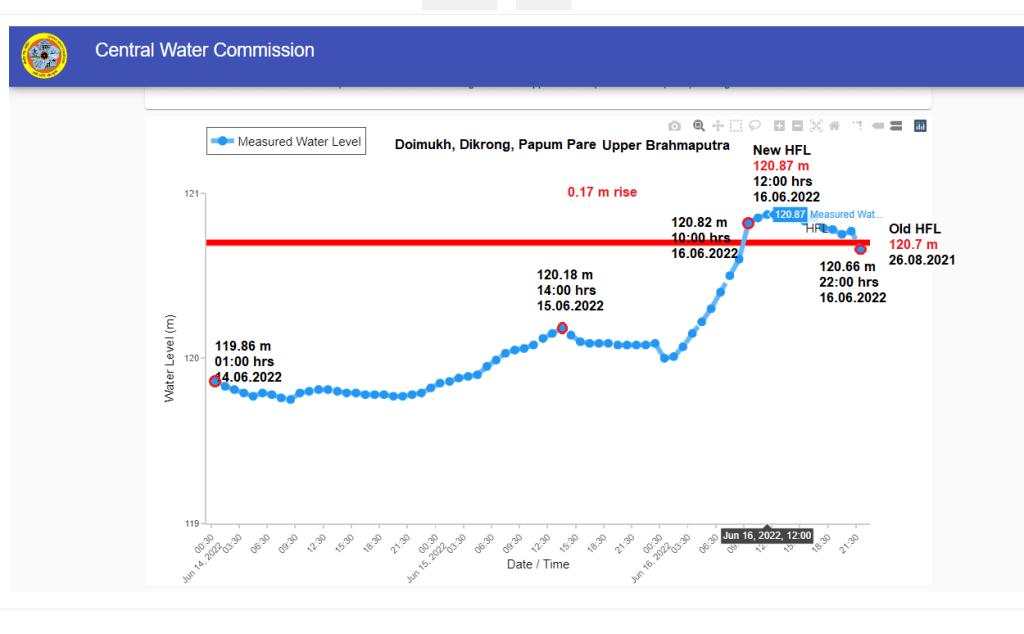This screenshot has width=1024, height=634.
Task: Click the data point at 120.18 m peak
Action: click(562, 328)
